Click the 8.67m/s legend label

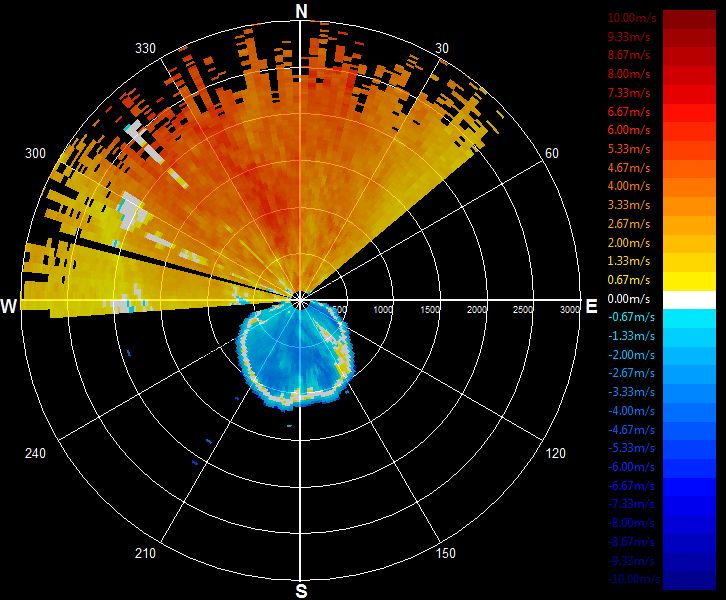point(629,55)
